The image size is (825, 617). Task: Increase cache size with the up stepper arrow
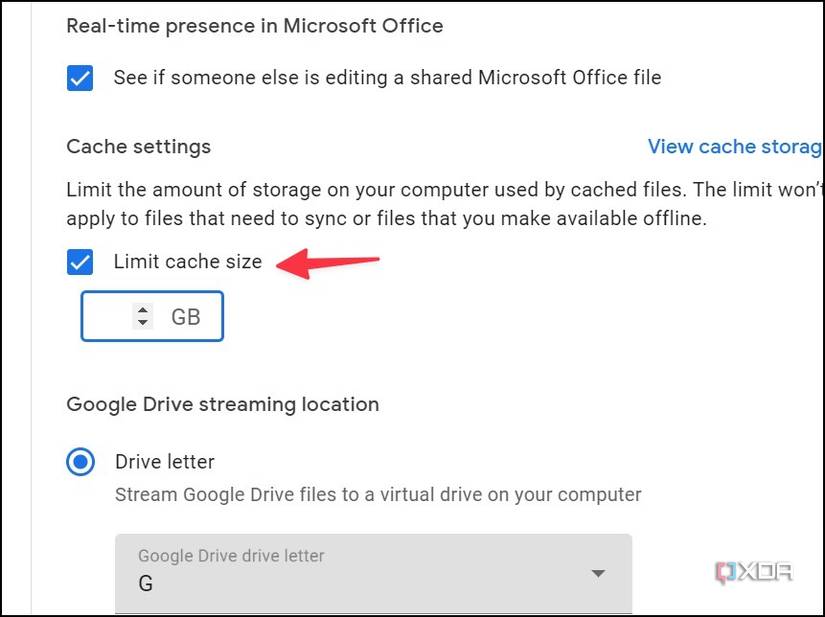tap(143, 310)
